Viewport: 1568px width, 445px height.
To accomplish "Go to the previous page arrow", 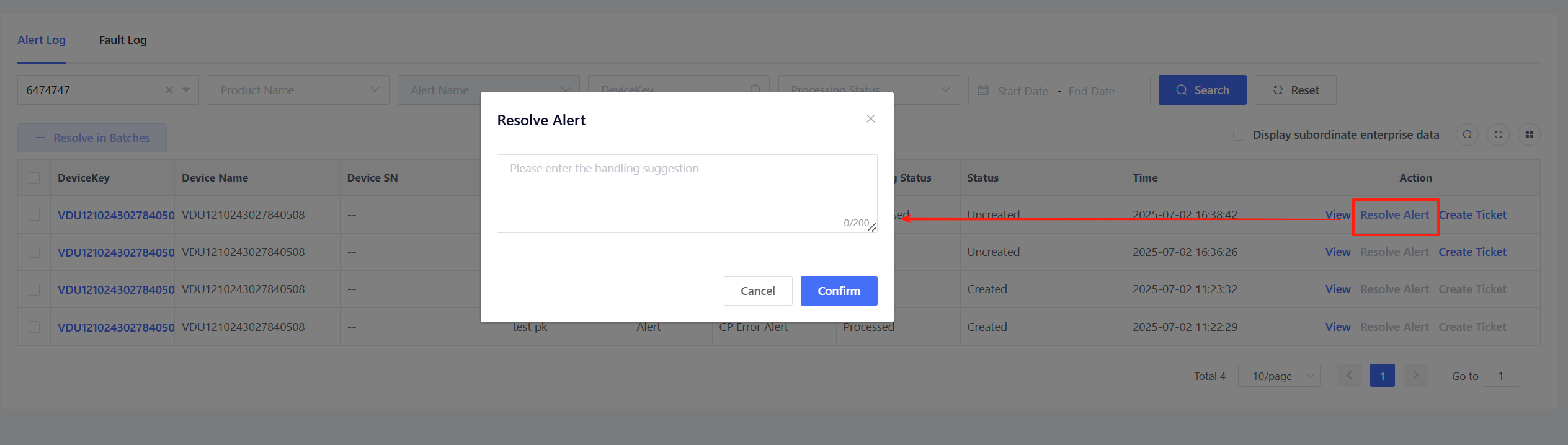I will tap(1349, 376).
